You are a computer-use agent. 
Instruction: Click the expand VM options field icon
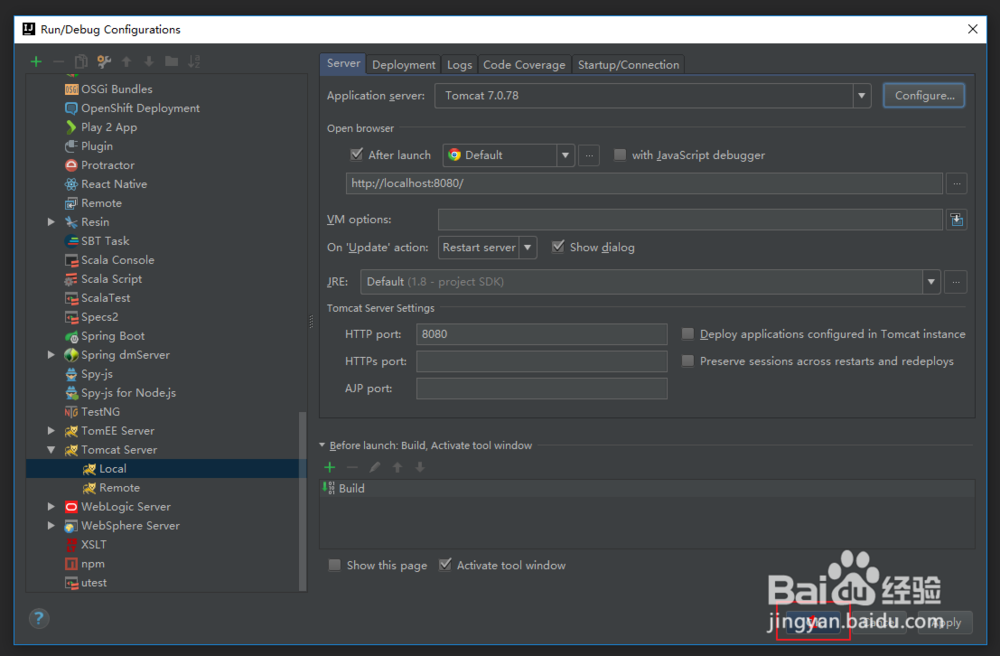pyautogui.click(x=957, y=220)
